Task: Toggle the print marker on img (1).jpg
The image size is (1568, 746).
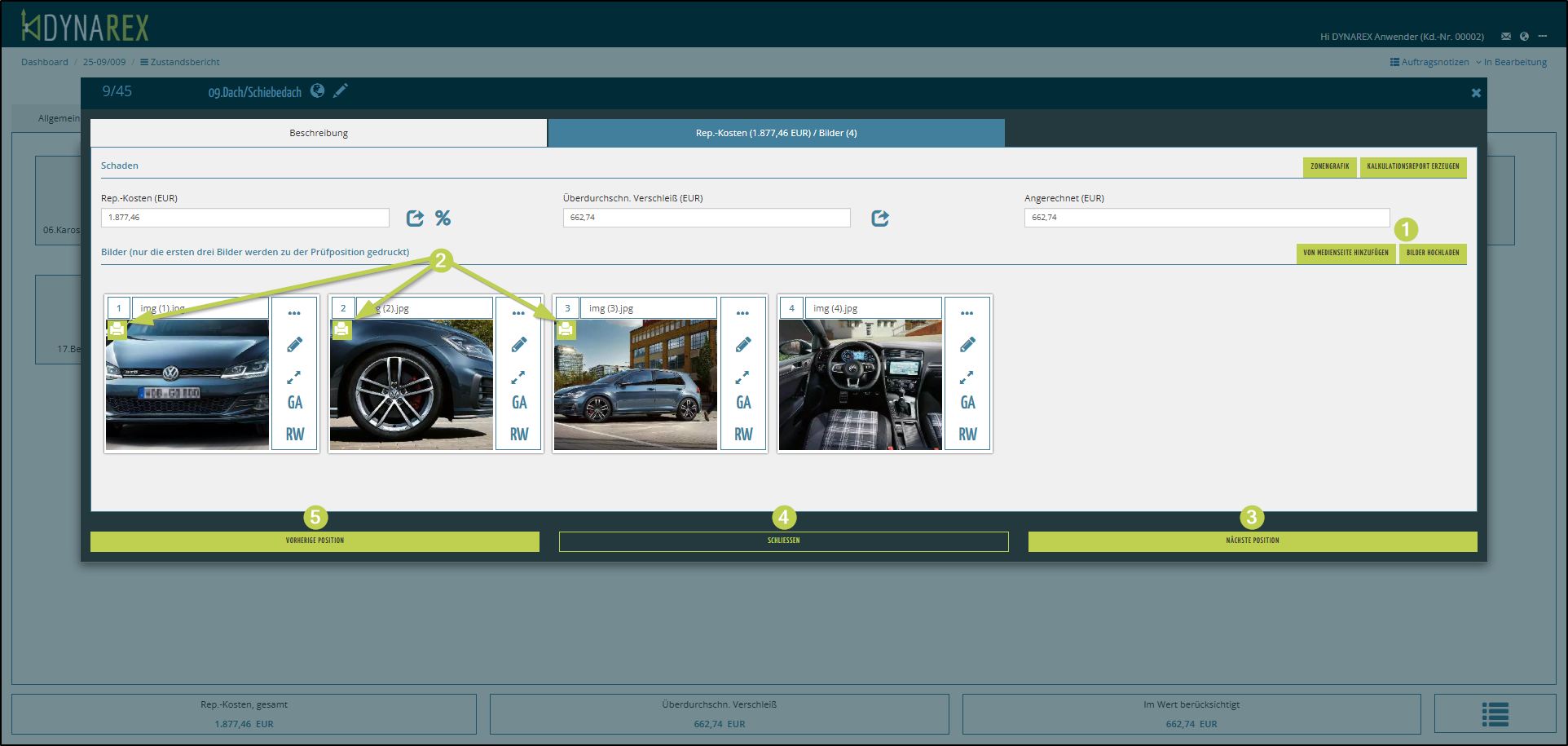Action: pyautogui.click(x=117, y=329)
